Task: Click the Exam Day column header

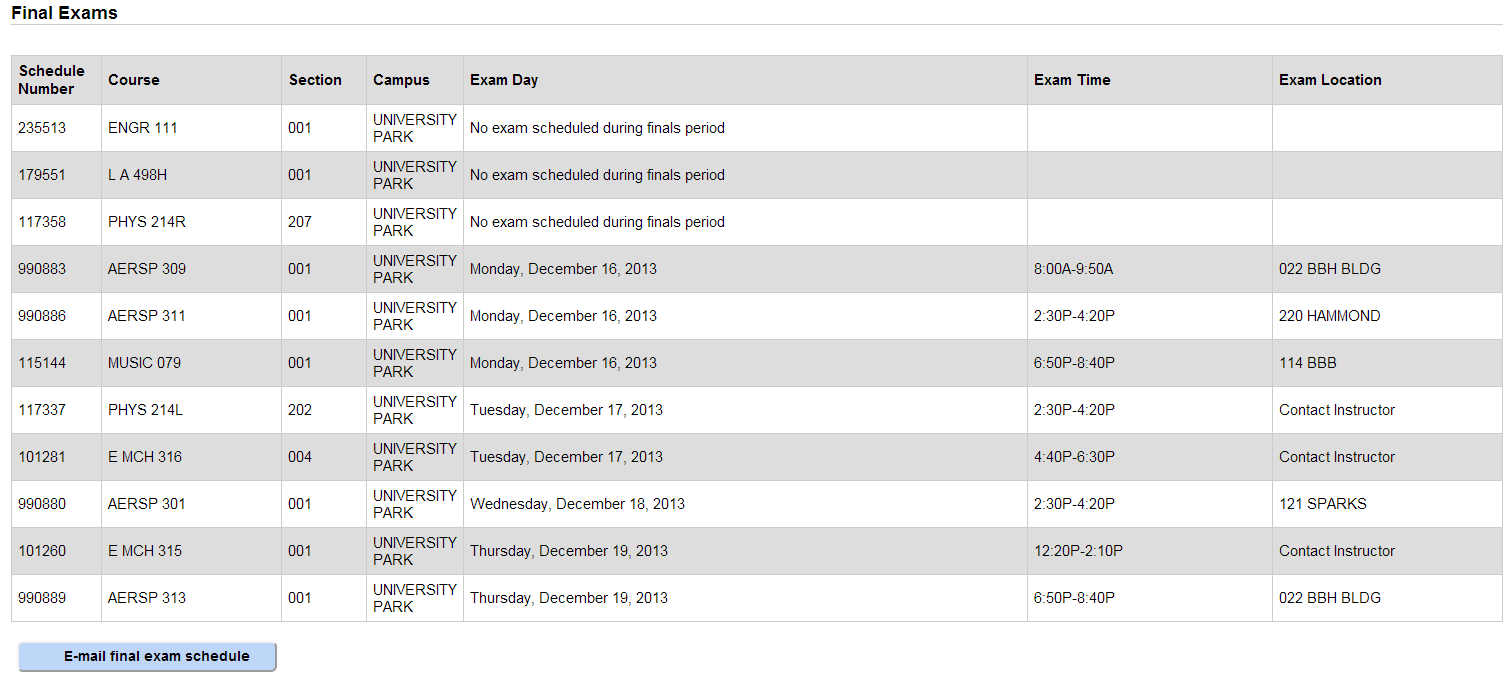Action: pyautogui.click(x=504, y=80)
